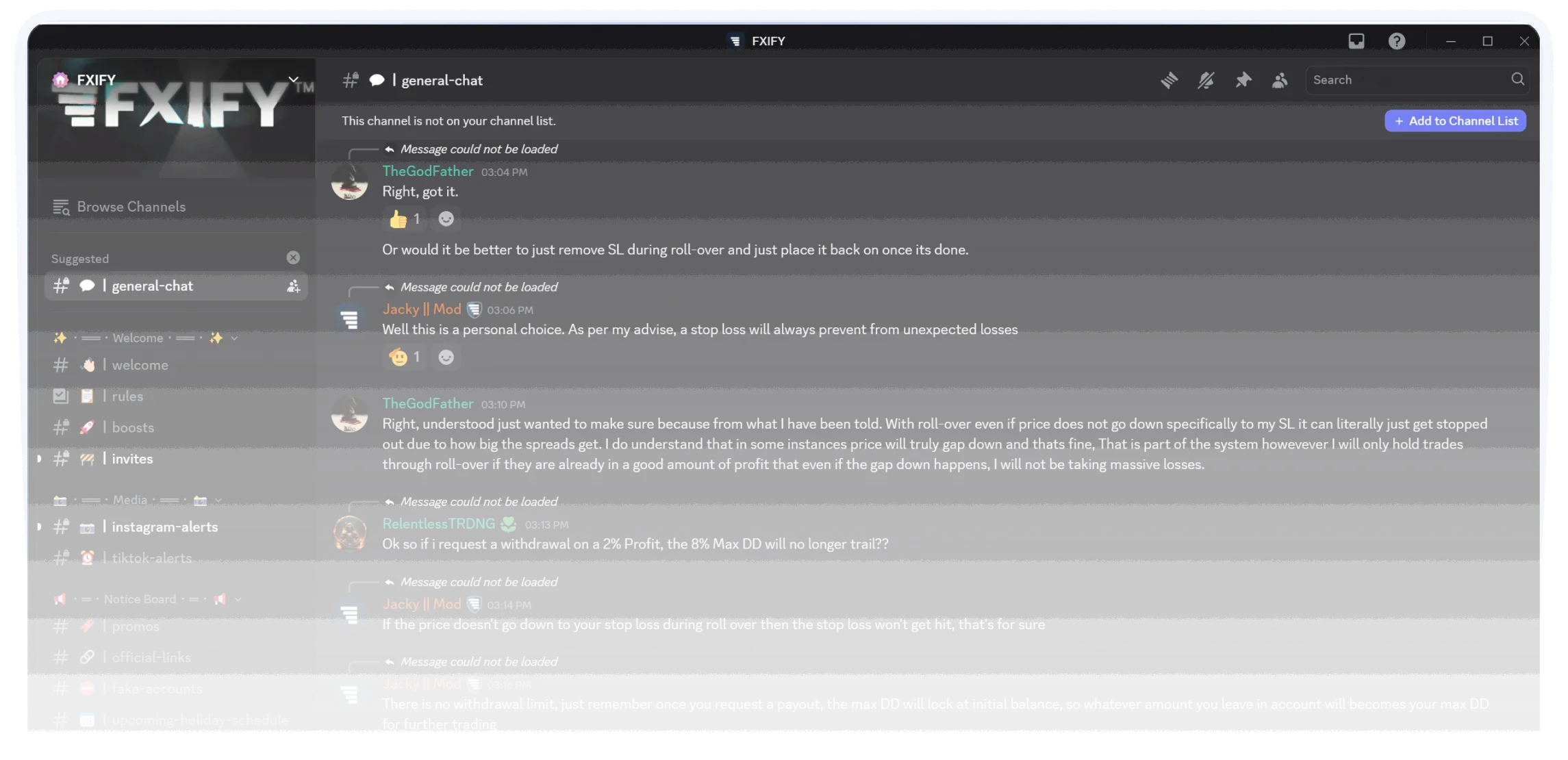
Task: Toggle the salute reaction on Jacky's message
Action: click(403, 357)
